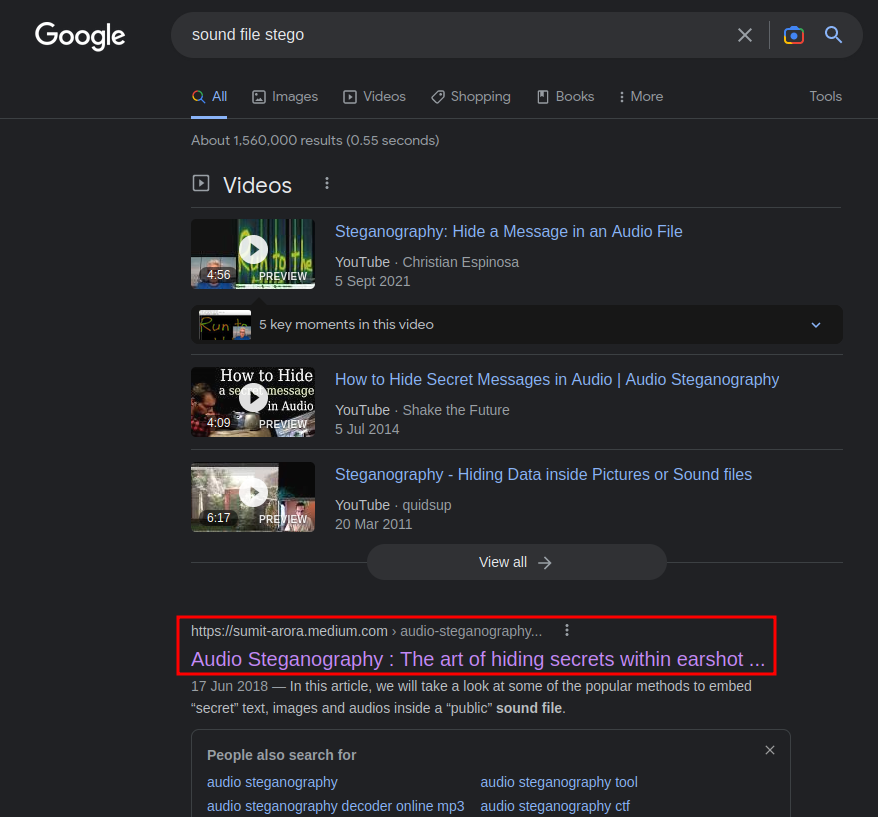
Task: Click the '5 Jul 2014' date text
Action: point(367,429)
